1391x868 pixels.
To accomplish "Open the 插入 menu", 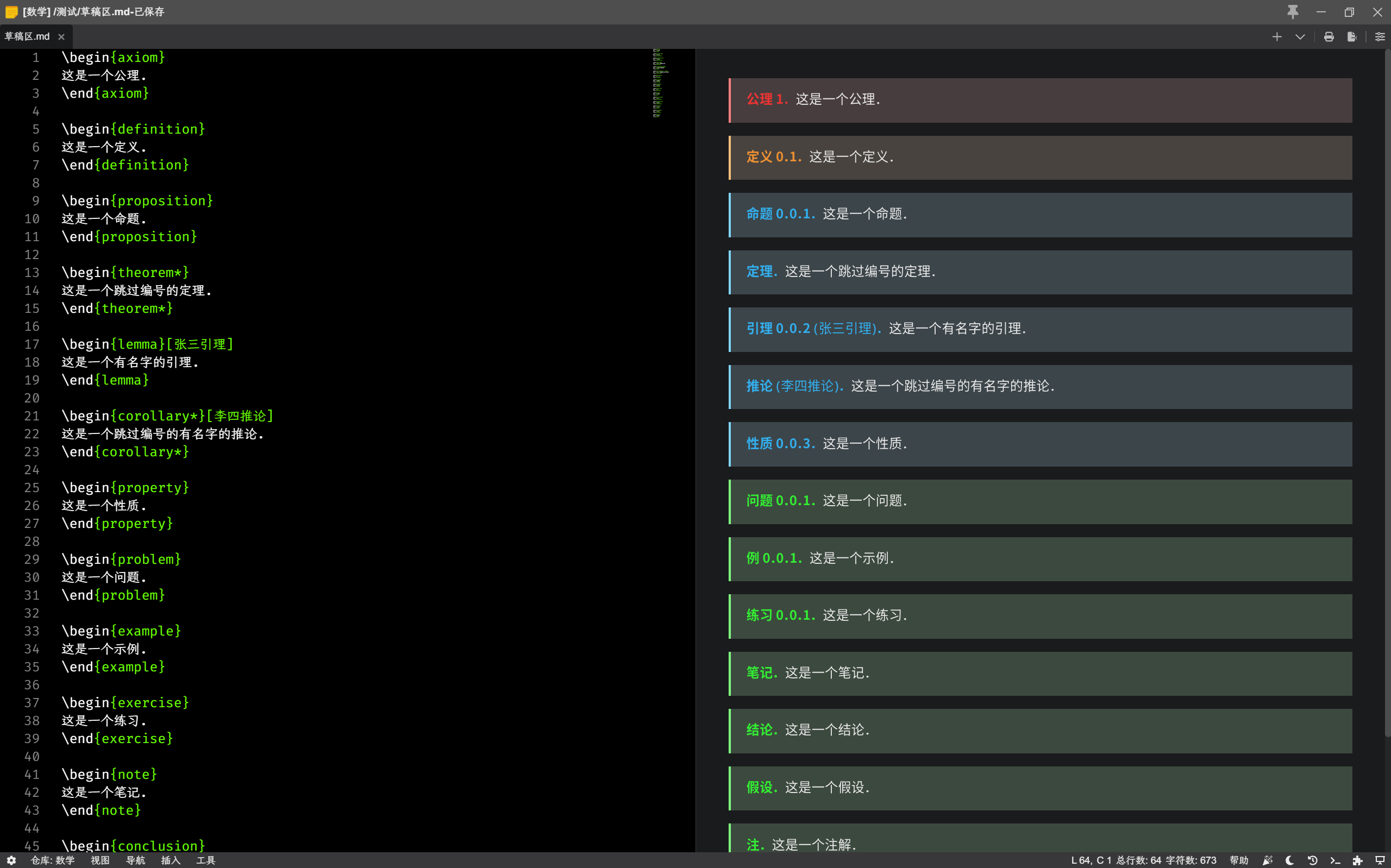I will coord(171,860).
